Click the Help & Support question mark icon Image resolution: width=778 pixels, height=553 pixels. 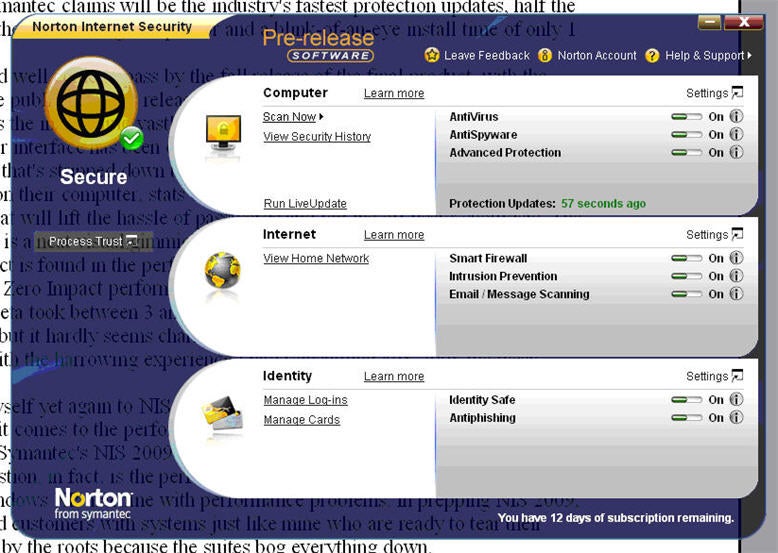pyautogui.click(x=652, y=56)
